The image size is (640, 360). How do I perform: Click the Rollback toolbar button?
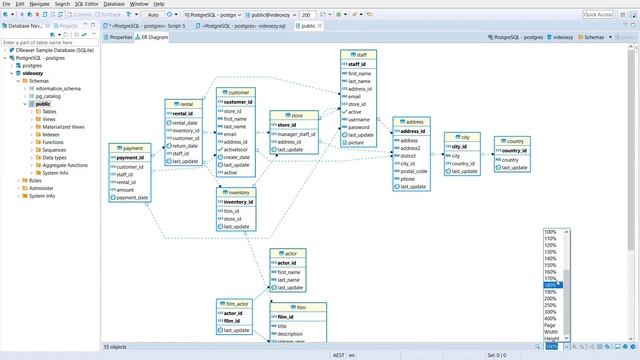click(108, 15)
